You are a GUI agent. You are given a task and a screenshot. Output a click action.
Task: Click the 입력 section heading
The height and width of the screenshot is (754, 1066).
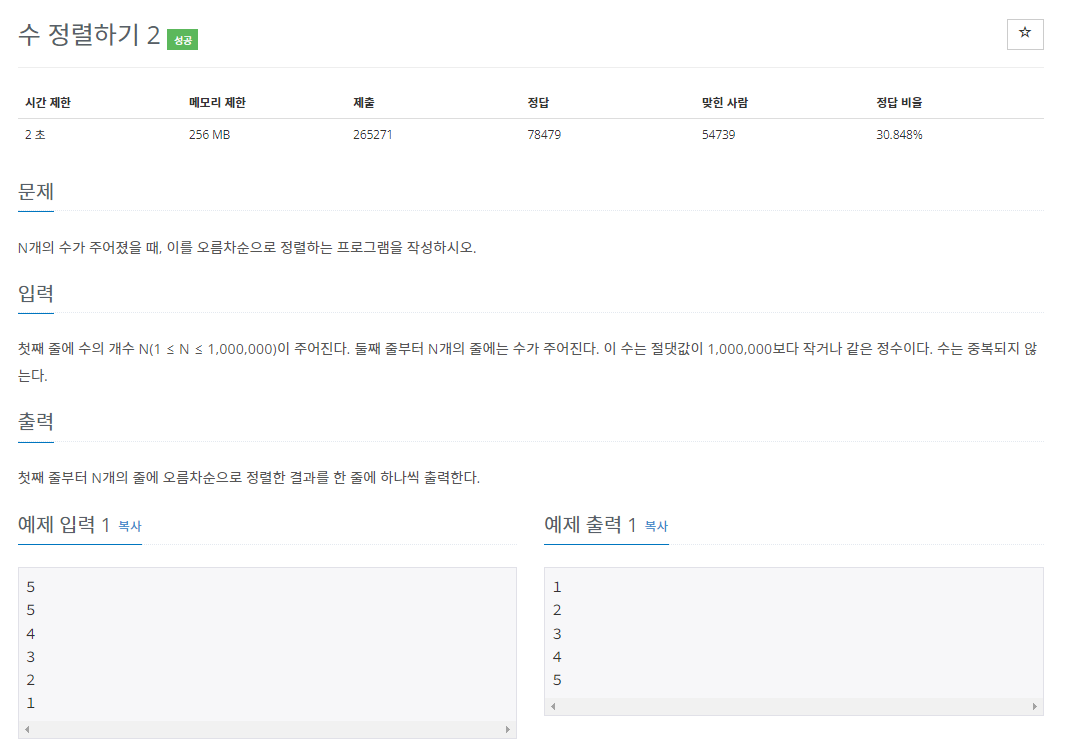pos(36,293)
